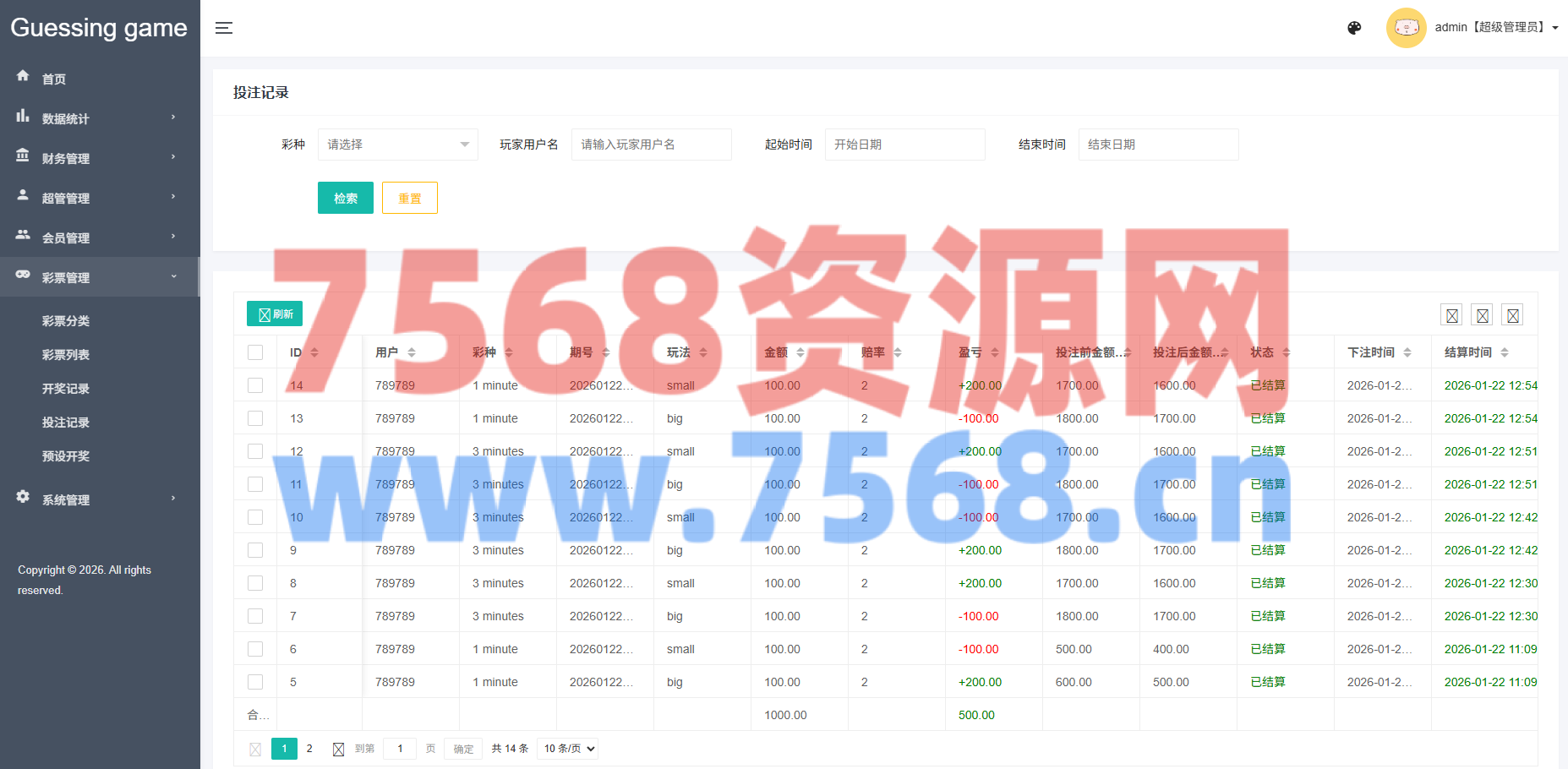This screenshot has height=769, width=1568.
Task: Toggle the select-all header checkbox
Action: point(255,352)
